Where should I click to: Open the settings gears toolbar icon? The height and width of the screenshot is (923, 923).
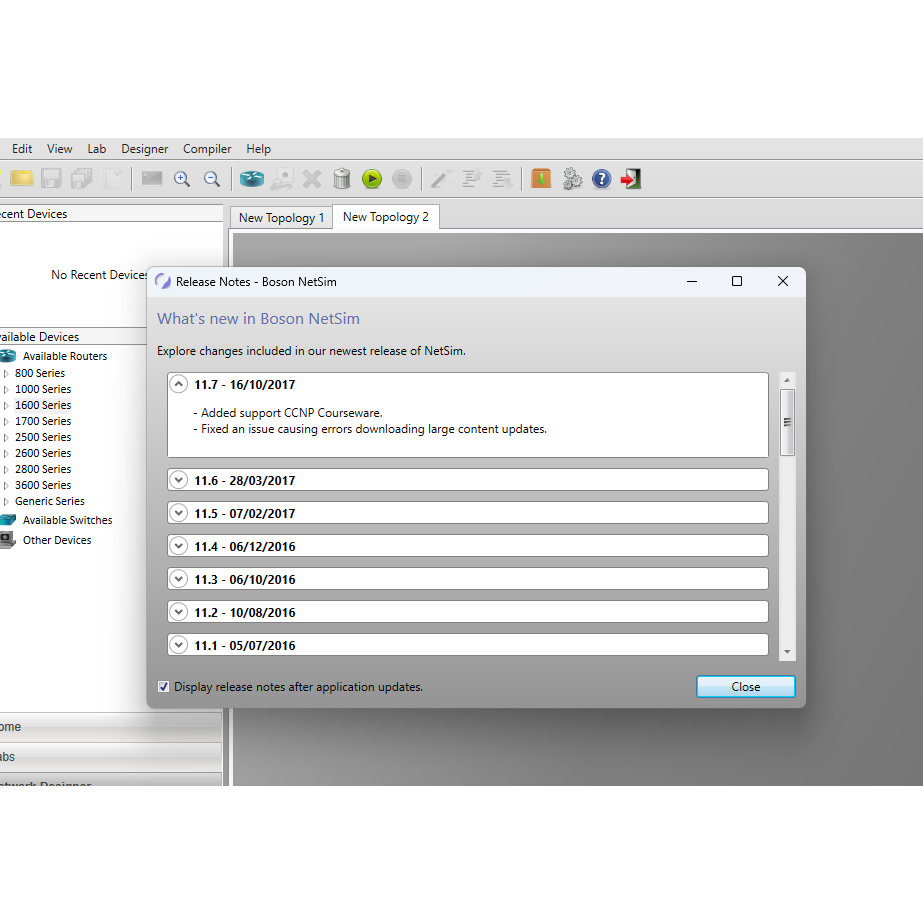(572, 179)
